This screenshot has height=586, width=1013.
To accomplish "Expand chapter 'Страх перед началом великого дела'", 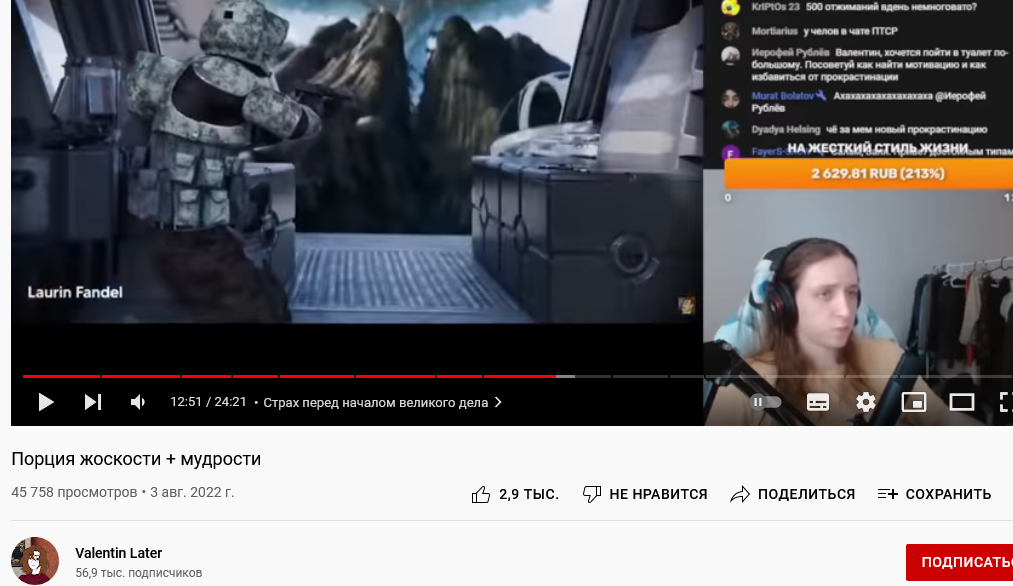I will click(382, 403).
